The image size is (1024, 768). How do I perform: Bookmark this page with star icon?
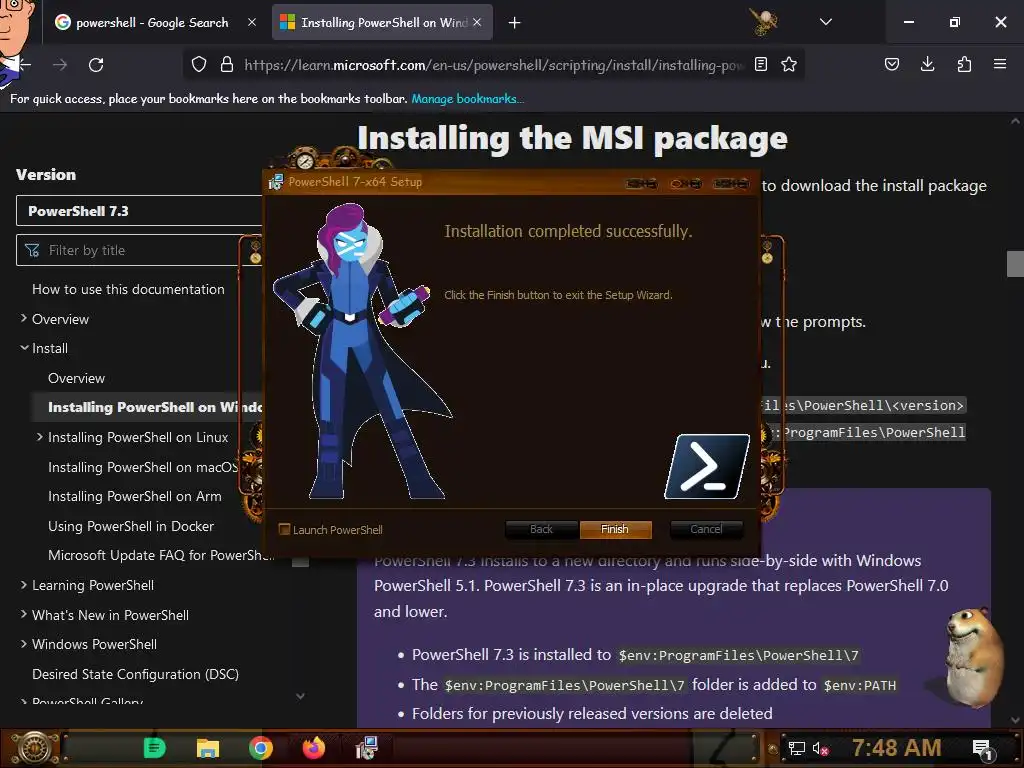coord(789,64)
